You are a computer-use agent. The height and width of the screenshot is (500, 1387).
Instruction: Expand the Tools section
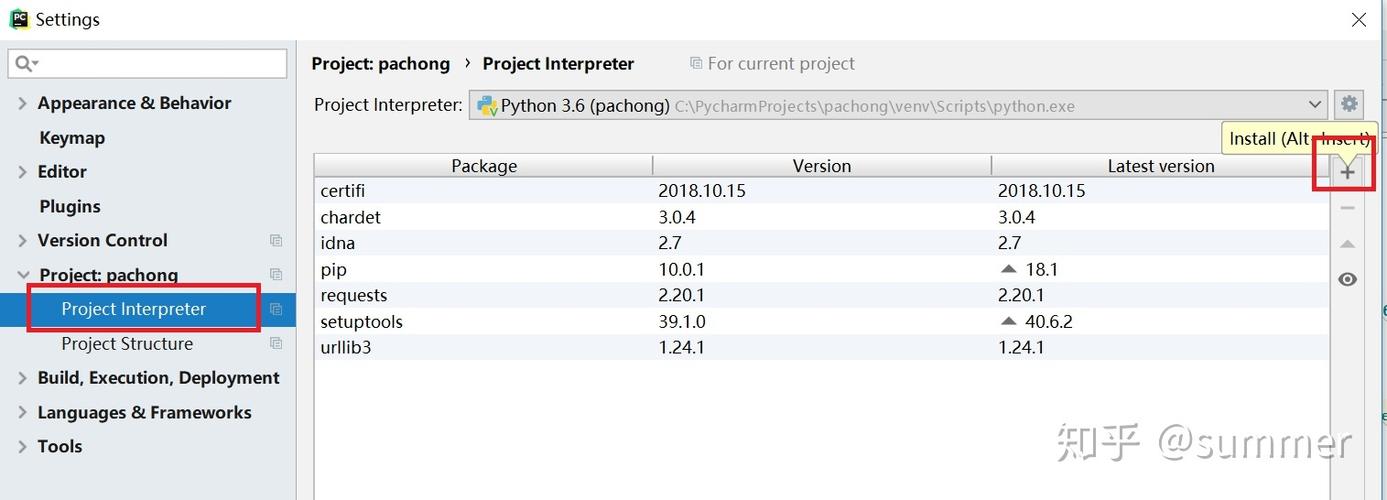point(22,447)
